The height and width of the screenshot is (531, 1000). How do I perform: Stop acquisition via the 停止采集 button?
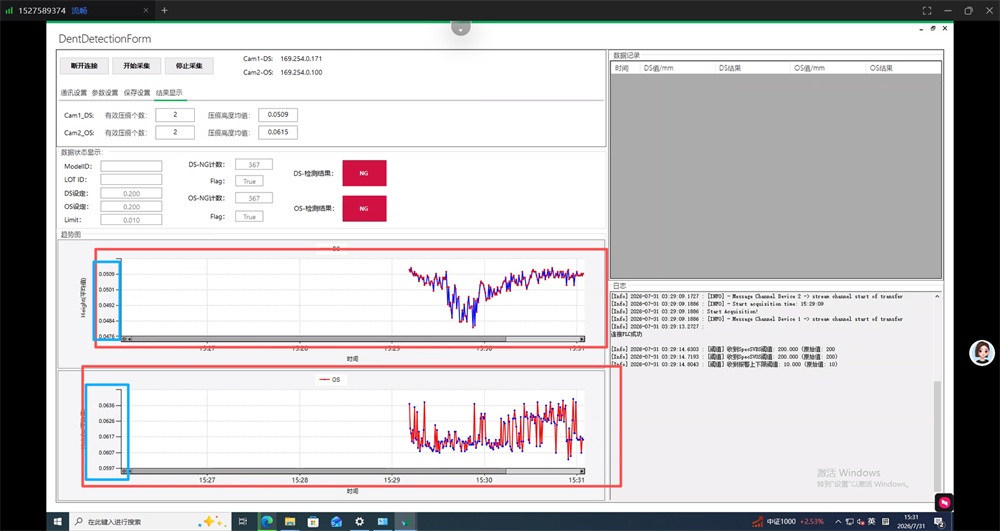(x=189, y=66)
